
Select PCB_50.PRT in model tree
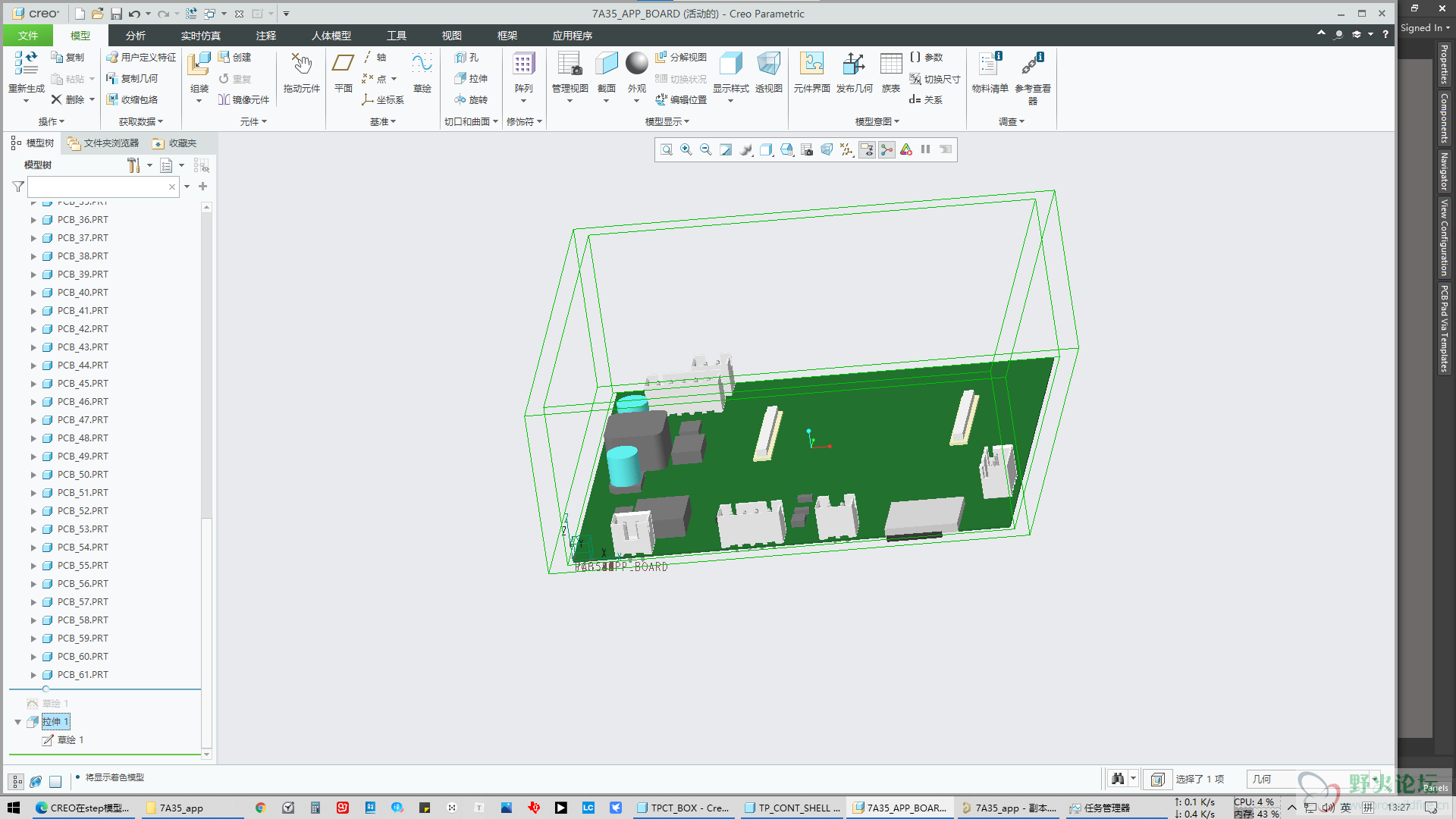click(x=83, y=475)
